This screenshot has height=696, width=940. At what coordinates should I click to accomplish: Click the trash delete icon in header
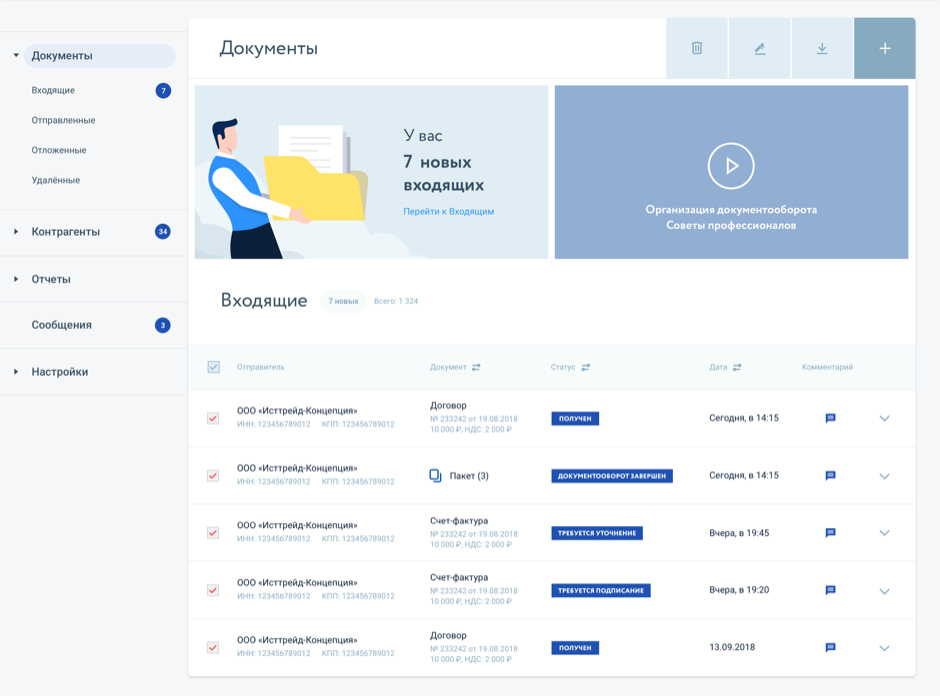(x=697, y=48)
